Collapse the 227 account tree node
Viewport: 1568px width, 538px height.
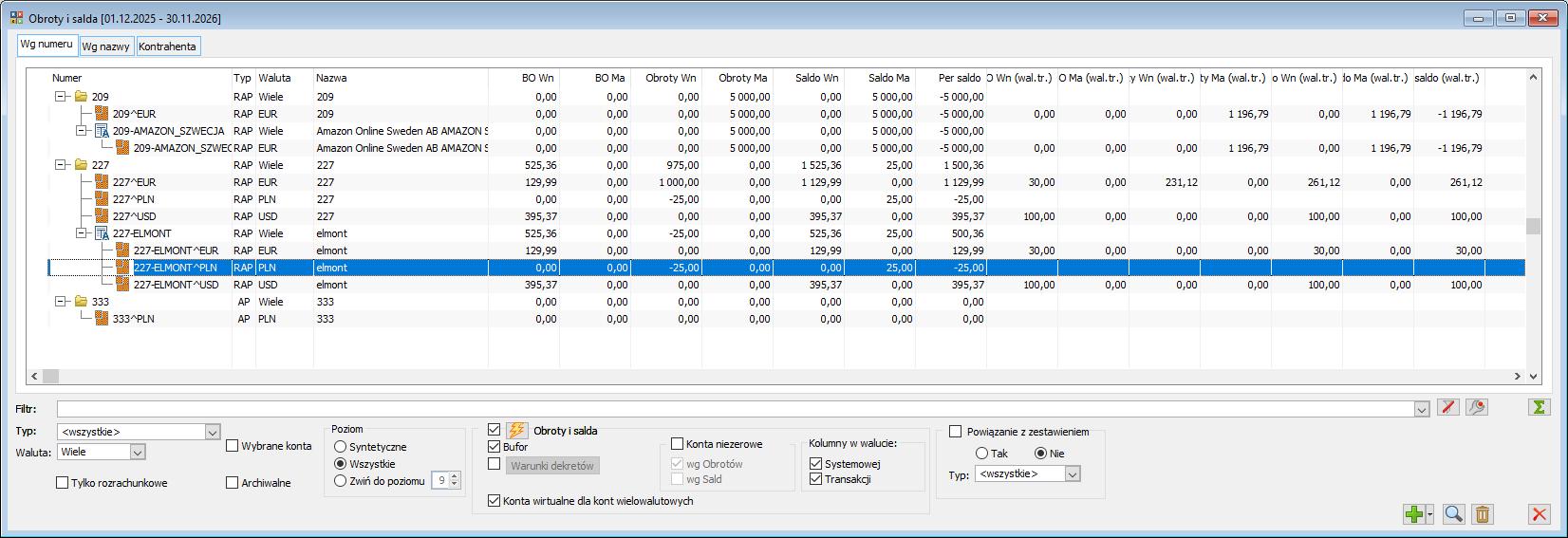pyautogui.click(x=61, y=165)
